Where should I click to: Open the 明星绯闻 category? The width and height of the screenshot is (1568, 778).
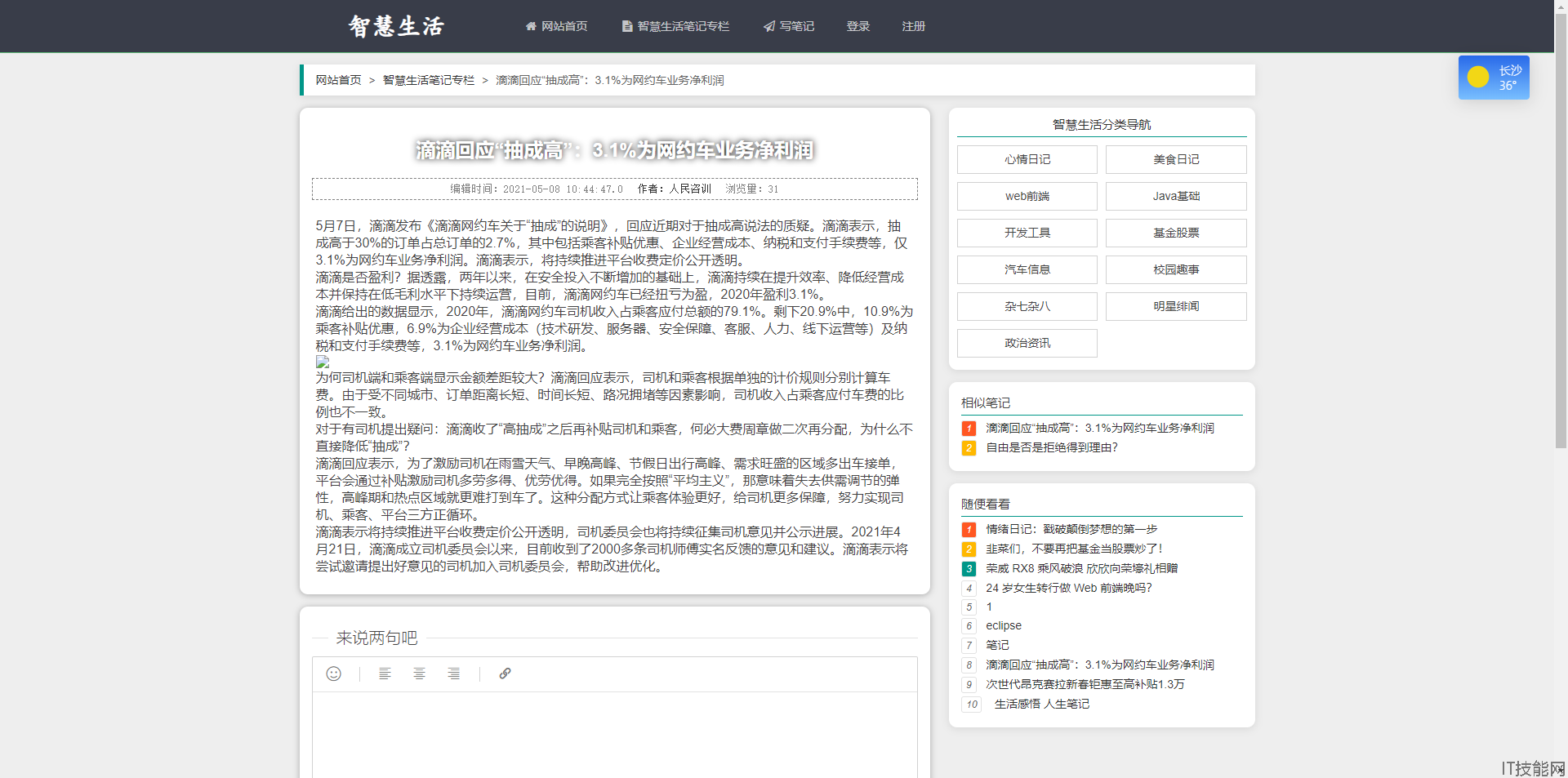click(x=1176, y=306)
